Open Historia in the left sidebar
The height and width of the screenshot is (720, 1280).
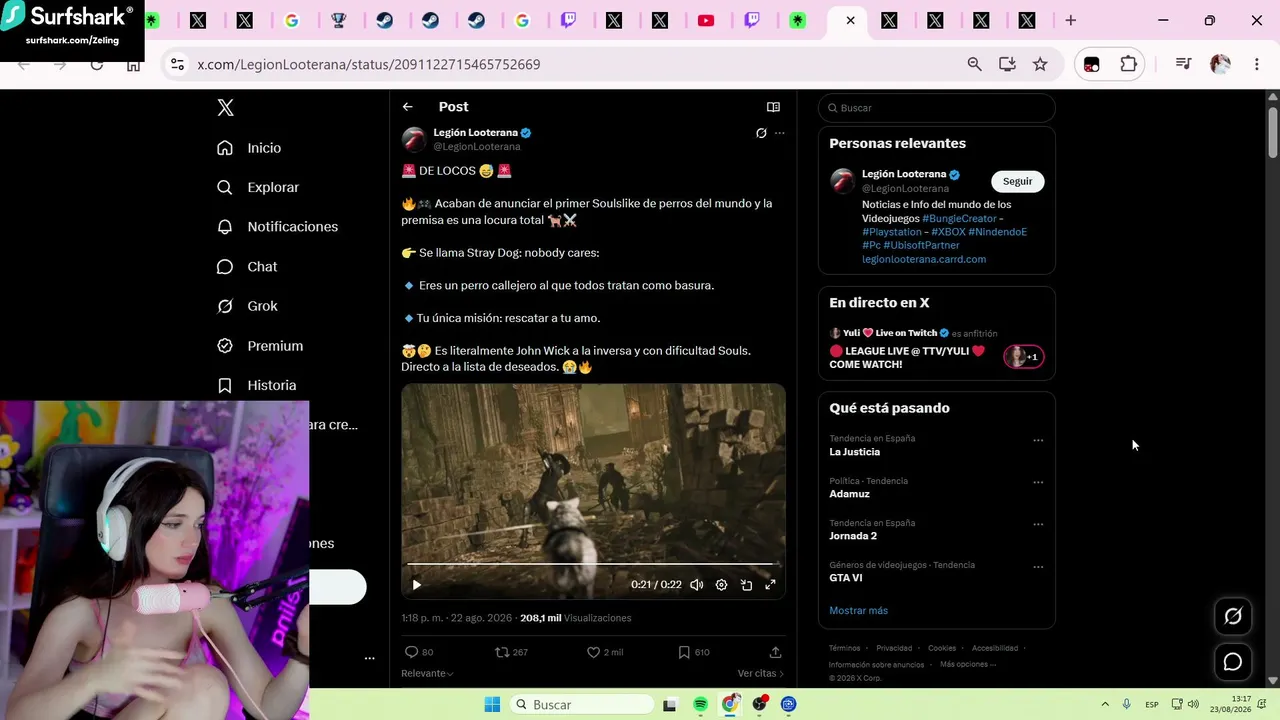point(256,385)
